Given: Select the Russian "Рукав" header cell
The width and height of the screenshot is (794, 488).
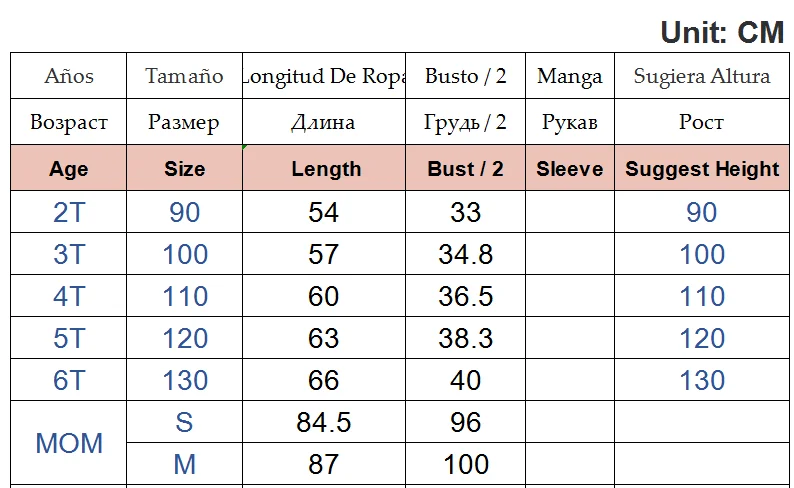Looking at the screenshot, I should (x=569, y=123).
